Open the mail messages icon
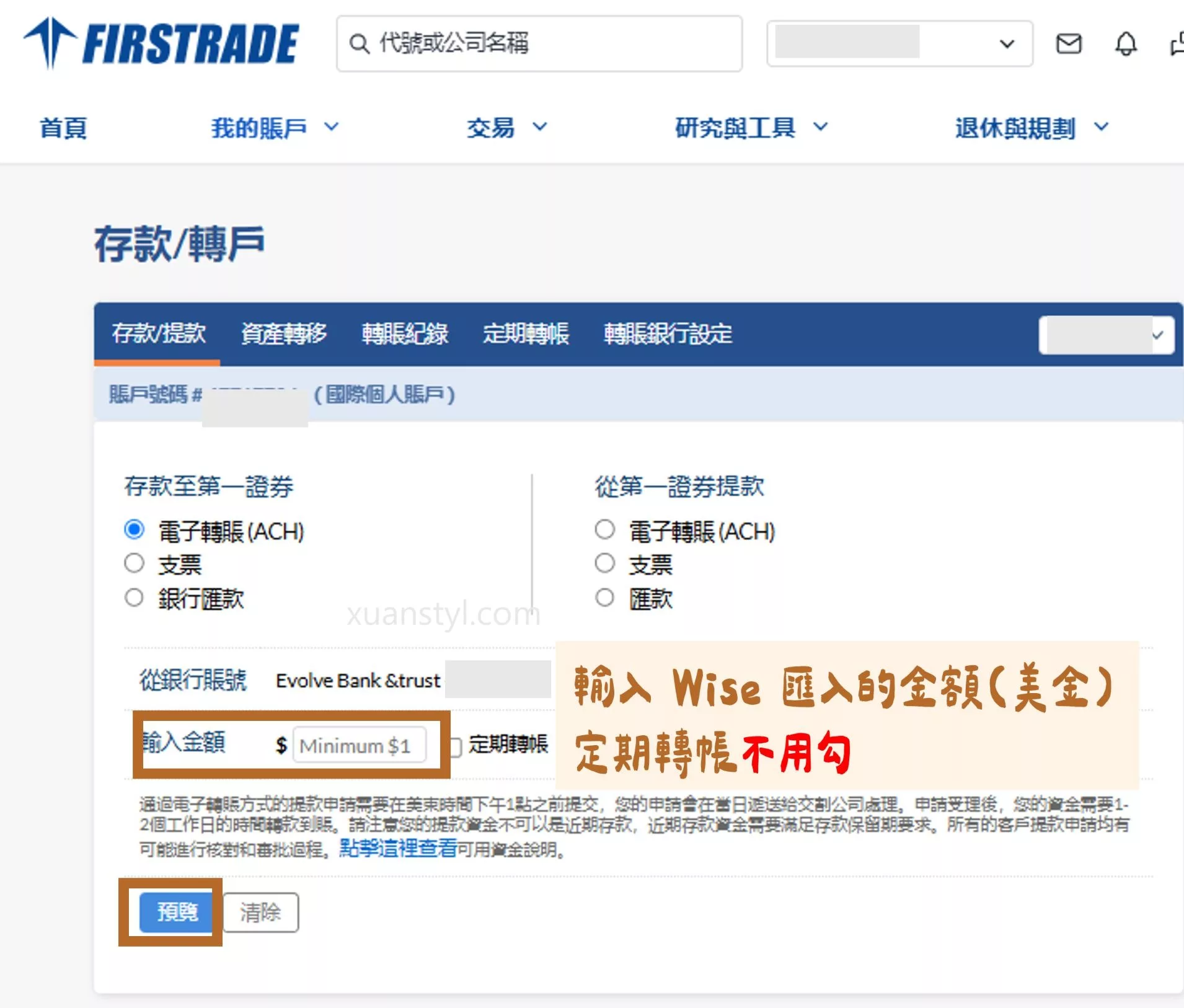Screen dimensions: 1184x1008 (1069, 44)
